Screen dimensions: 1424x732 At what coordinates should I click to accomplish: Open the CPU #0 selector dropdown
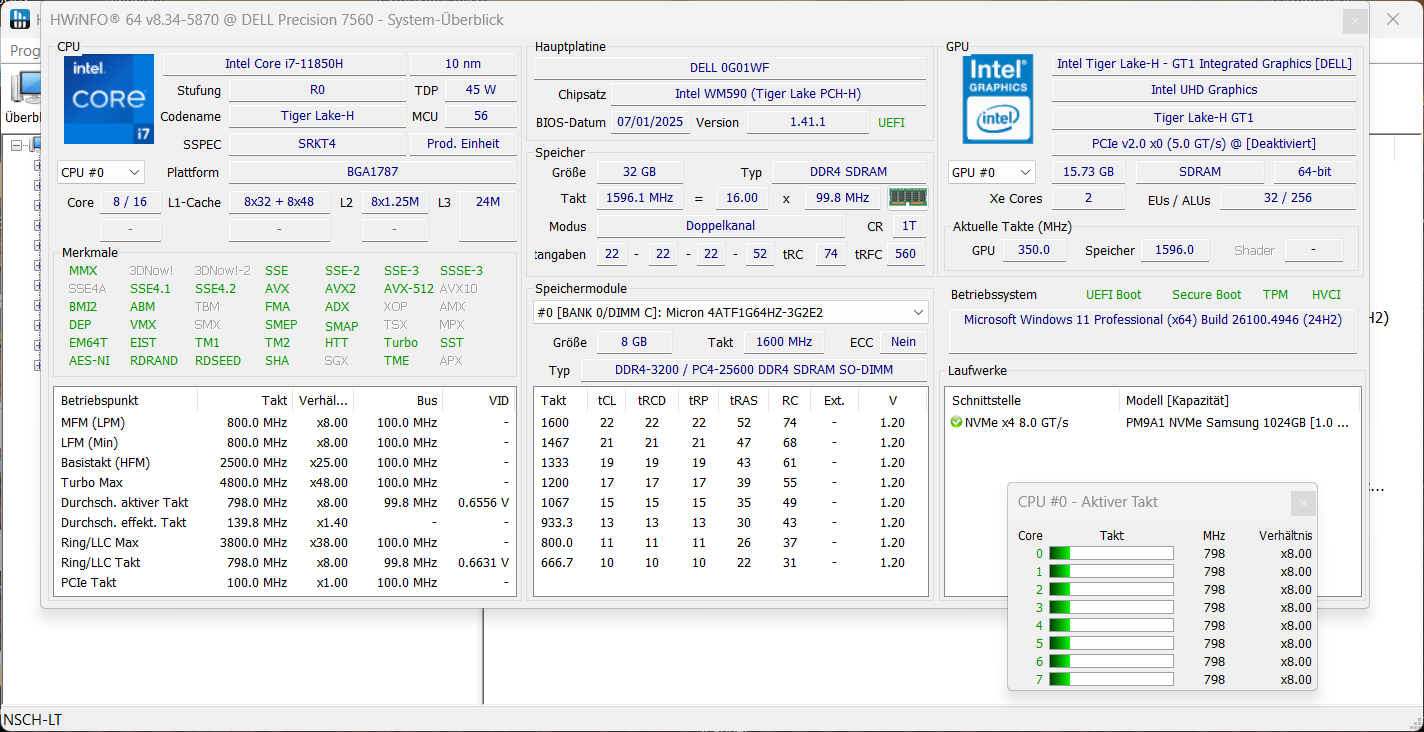click(x=101, y=172)
